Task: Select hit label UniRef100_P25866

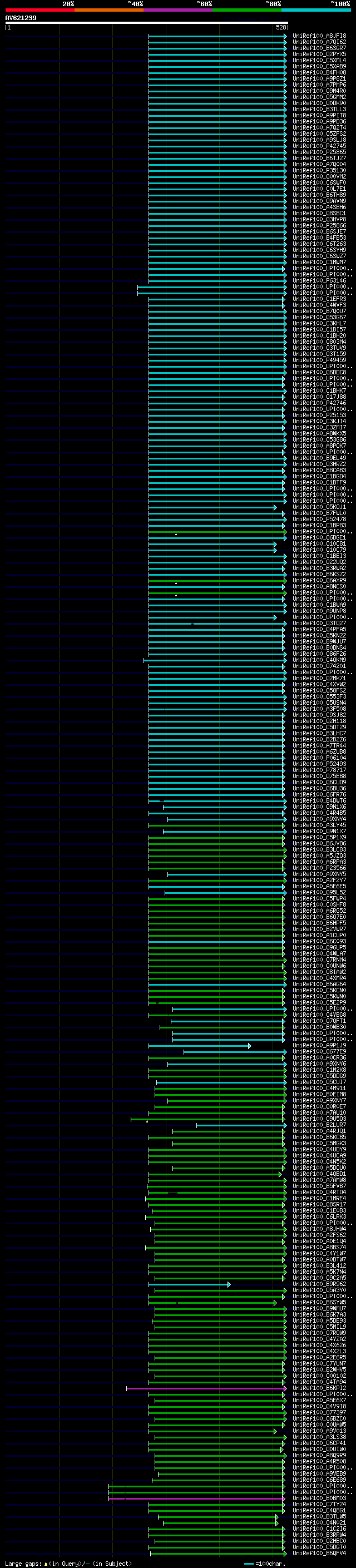Action: 319,226
